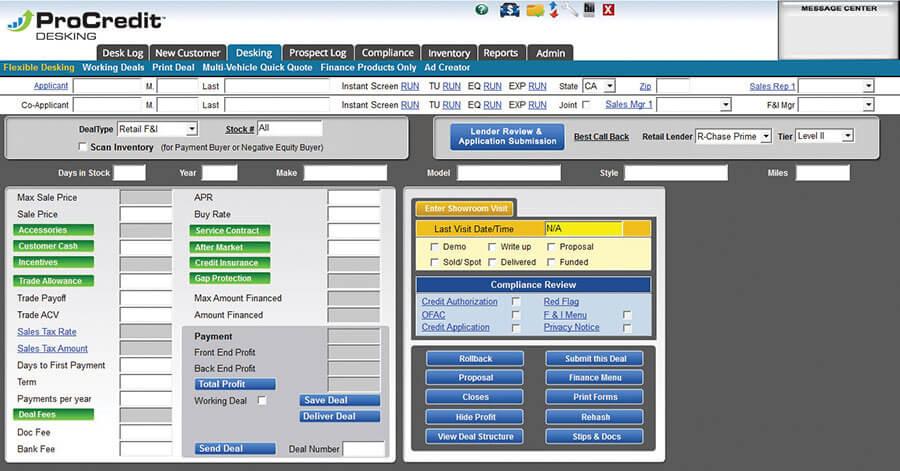900x471 pixels.
Task: Tick the Sold/Spot checkbox
Action: (435, 262)
